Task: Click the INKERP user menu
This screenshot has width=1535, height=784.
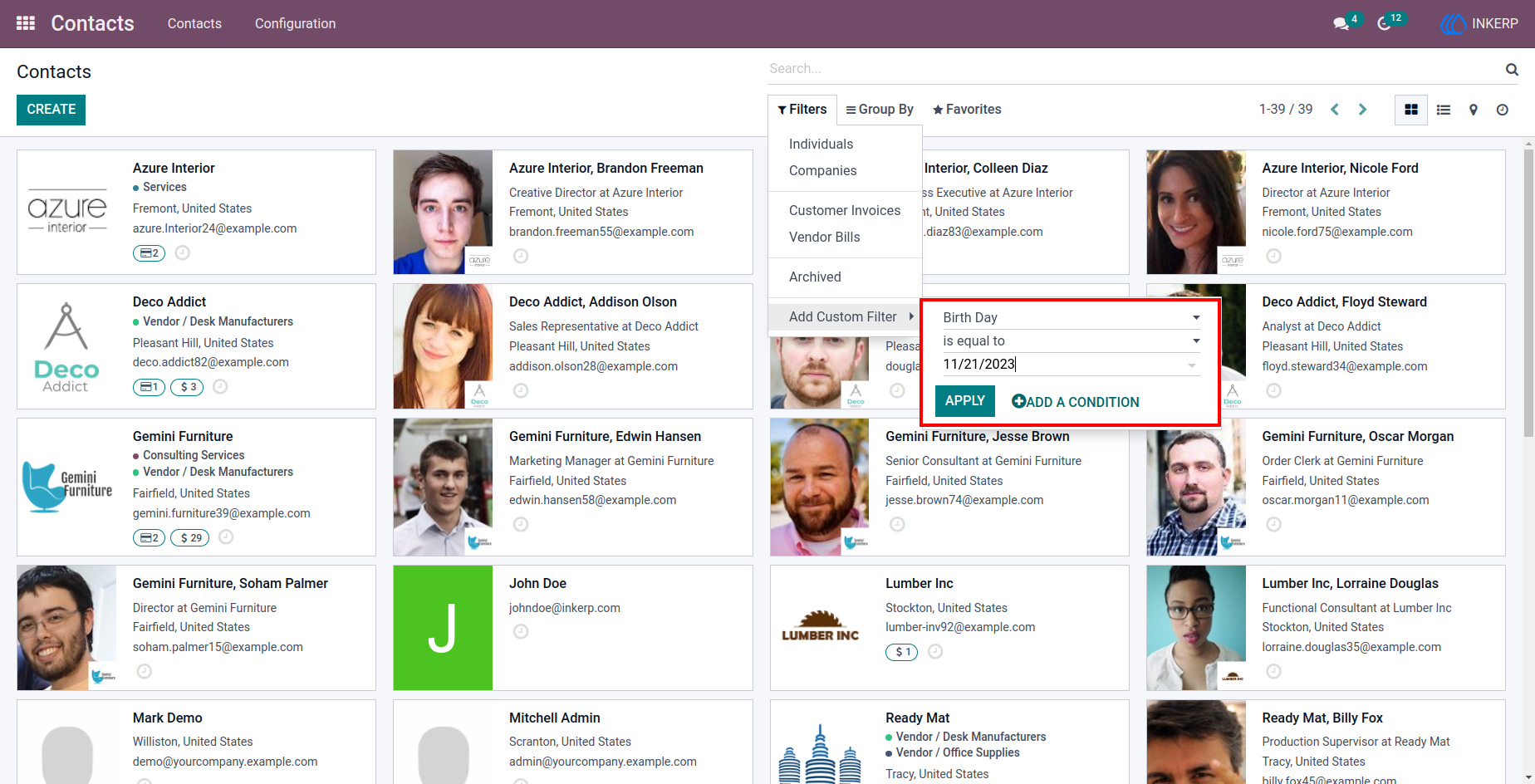Action: click(x=1479, y=23)
